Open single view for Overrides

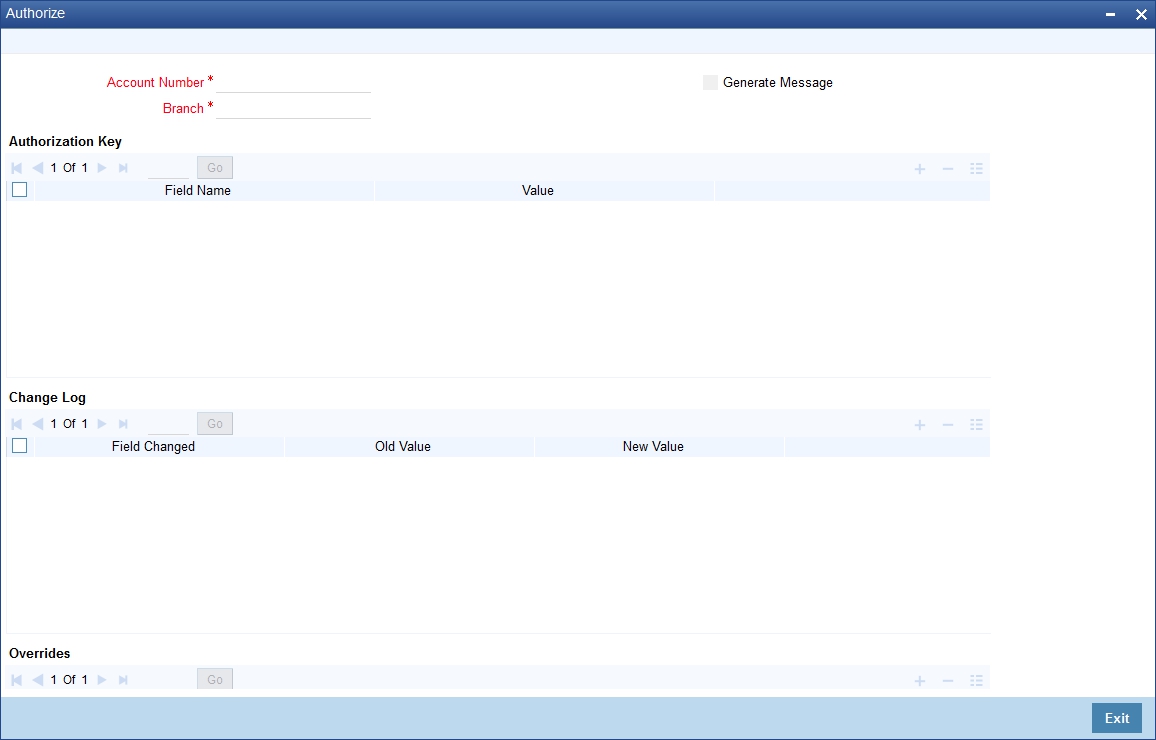[976, 680]
